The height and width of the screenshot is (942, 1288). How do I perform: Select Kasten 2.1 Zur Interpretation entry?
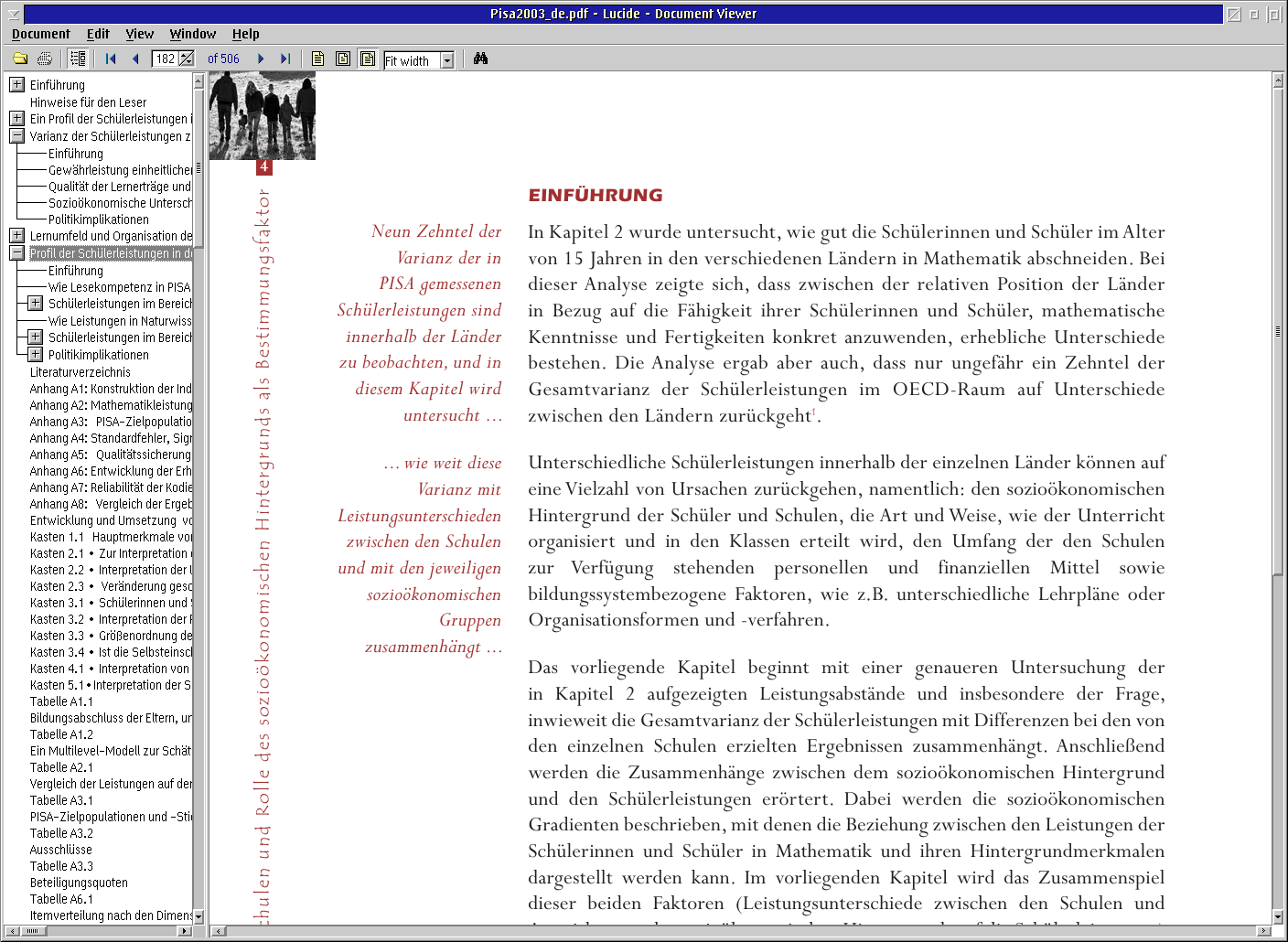(x=111, y=553)
